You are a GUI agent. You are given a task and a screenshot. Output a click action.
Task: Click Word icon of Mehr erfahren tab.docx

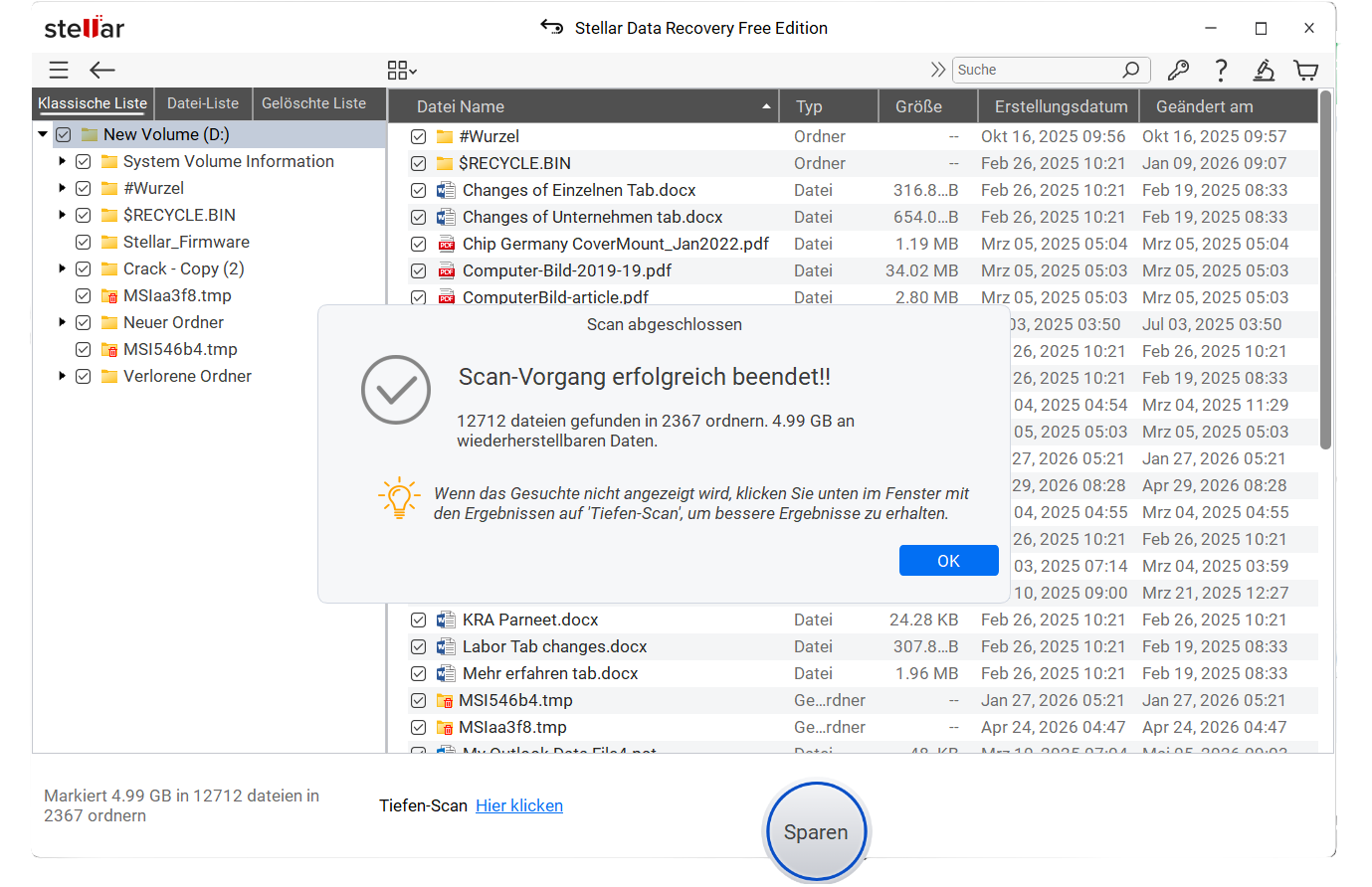[x=447, y=673]
